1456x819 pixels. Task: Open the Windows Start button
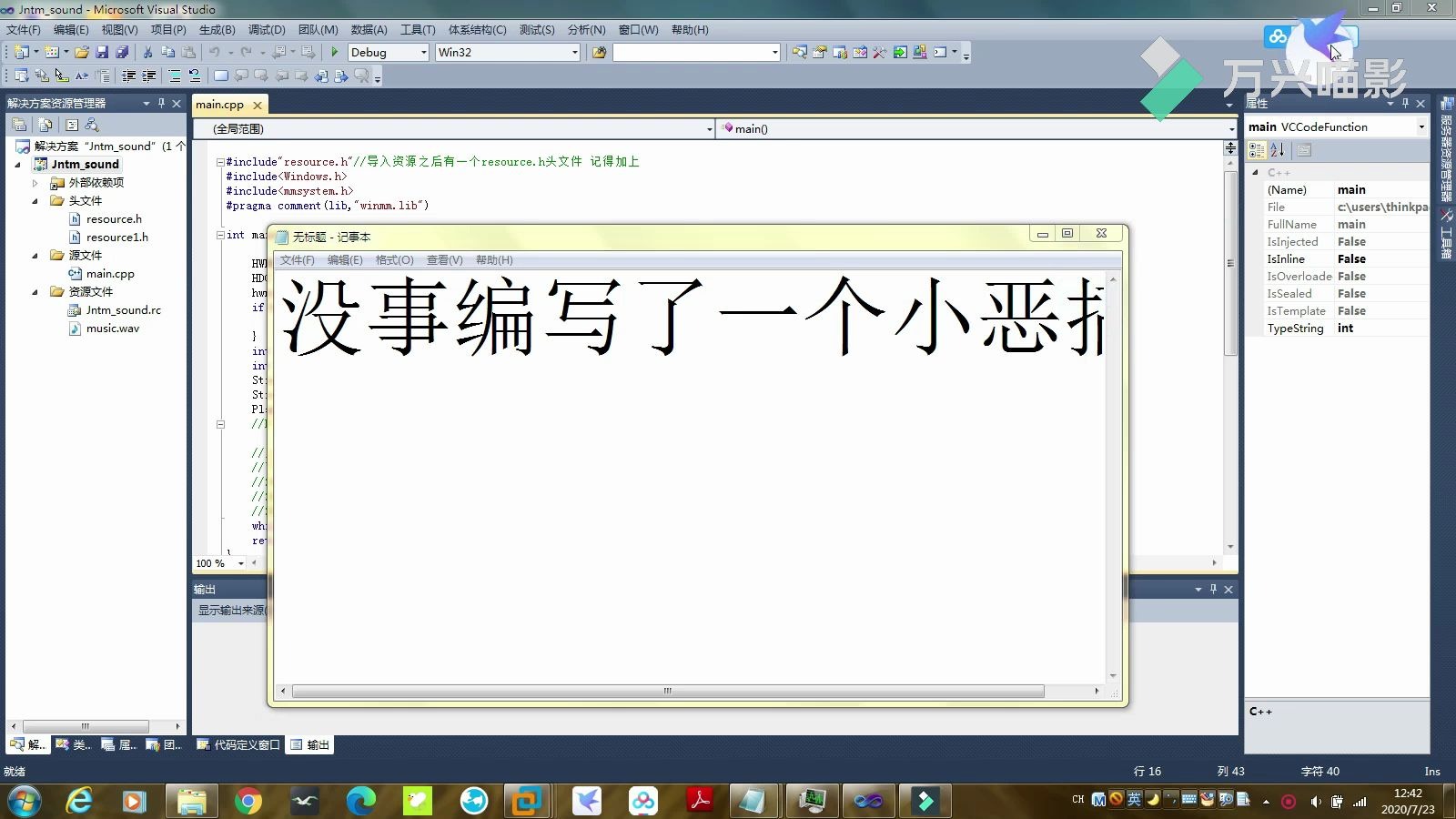(25, 801)
